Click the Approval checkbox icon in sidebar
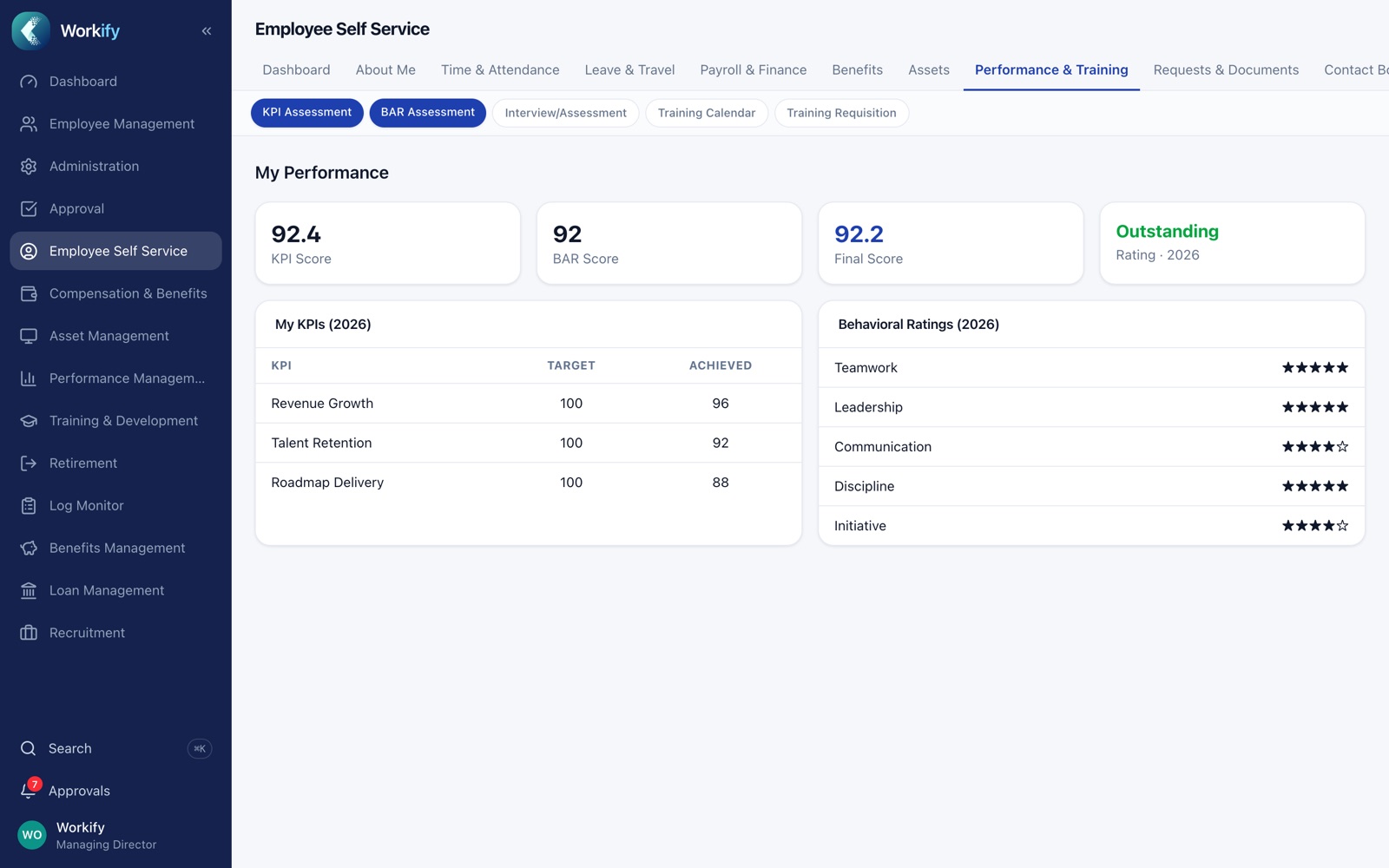This screenshot has width=1389, height=868. [29, 209]
